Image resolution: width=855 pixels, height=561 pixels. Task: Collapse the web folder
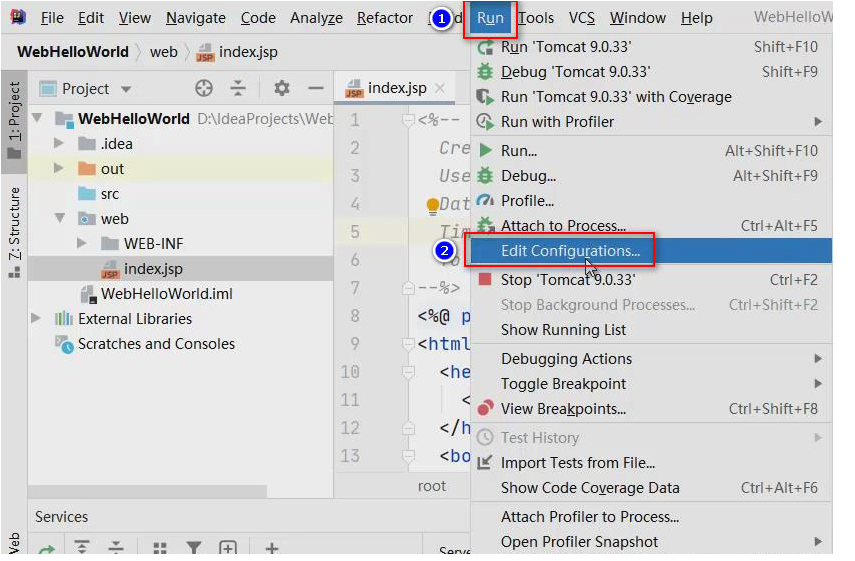click(x=59, y=218)
